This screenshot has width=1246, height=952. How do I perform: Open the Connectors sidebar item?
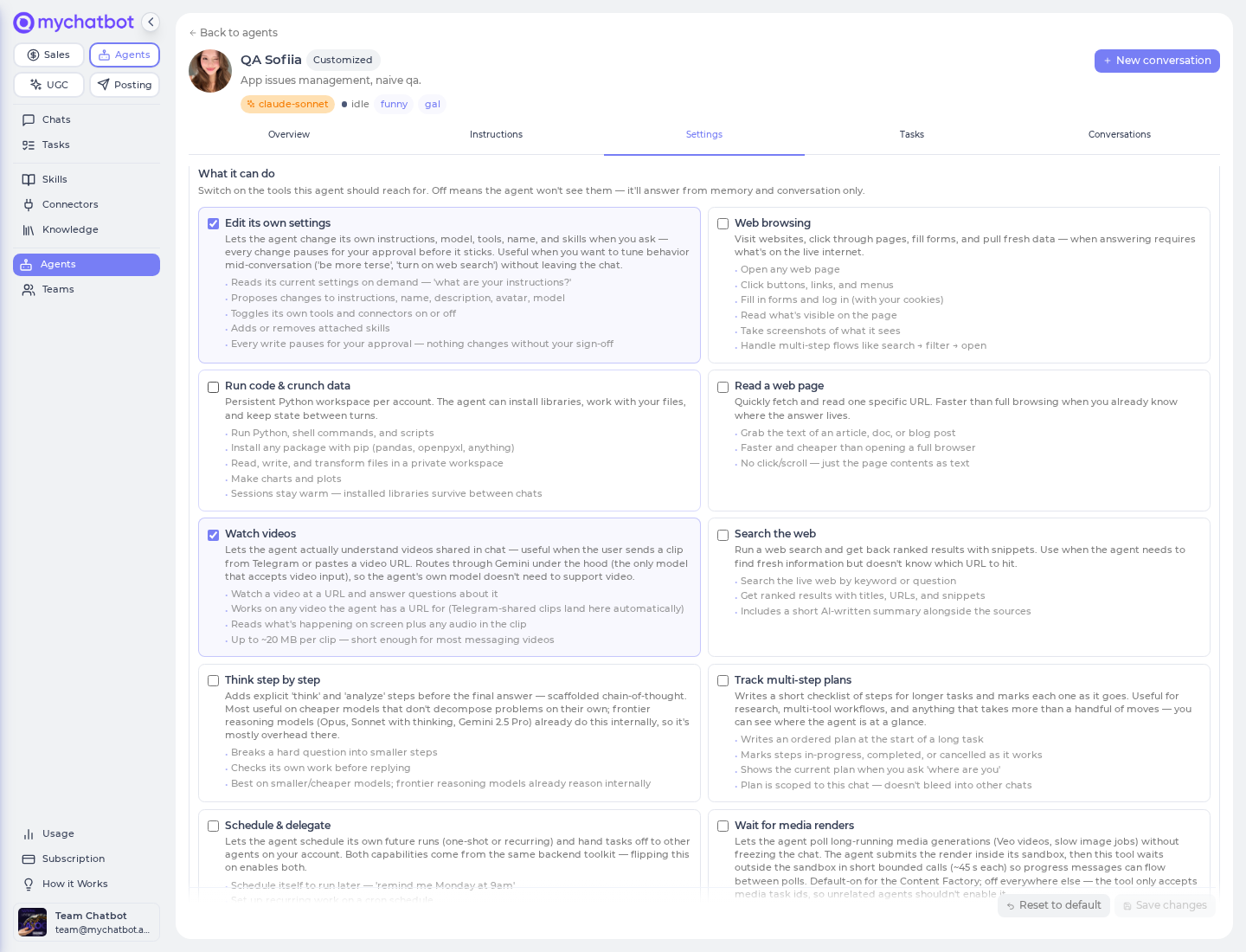tap(87, 204)
